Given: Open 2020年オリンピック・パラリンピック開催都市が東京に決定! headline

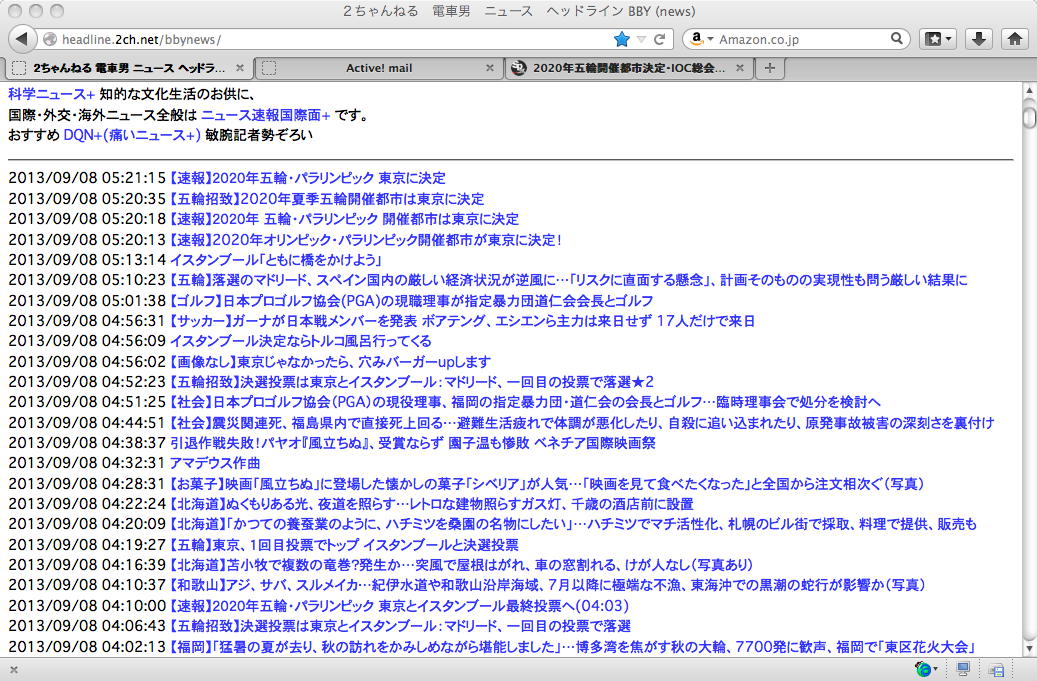Looking at the screenshot, I should 366,239.
